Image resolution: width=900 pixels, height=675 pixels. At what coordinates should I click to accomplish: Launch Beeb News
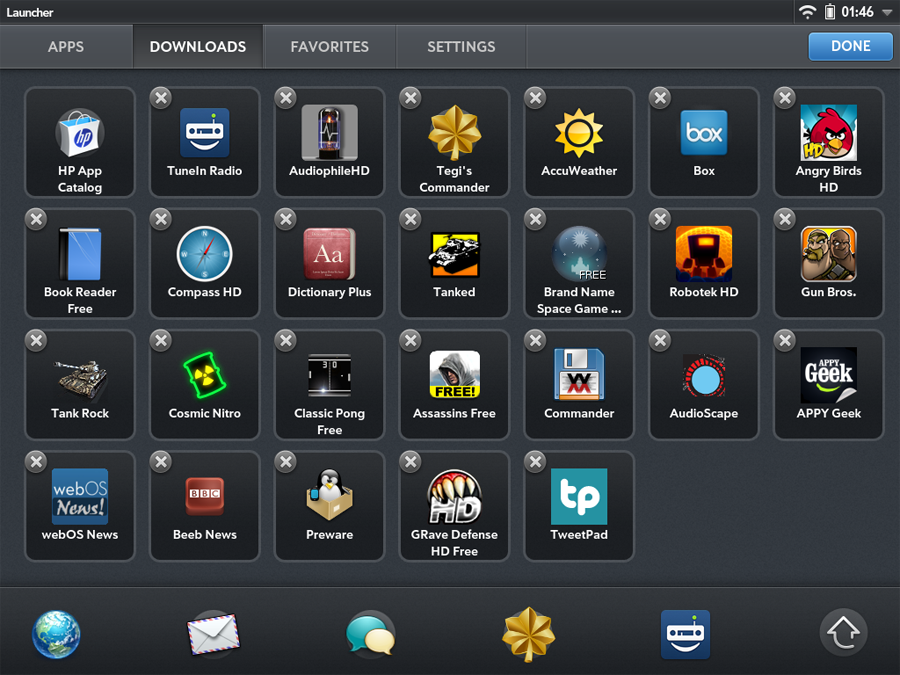tap(205, 506)
